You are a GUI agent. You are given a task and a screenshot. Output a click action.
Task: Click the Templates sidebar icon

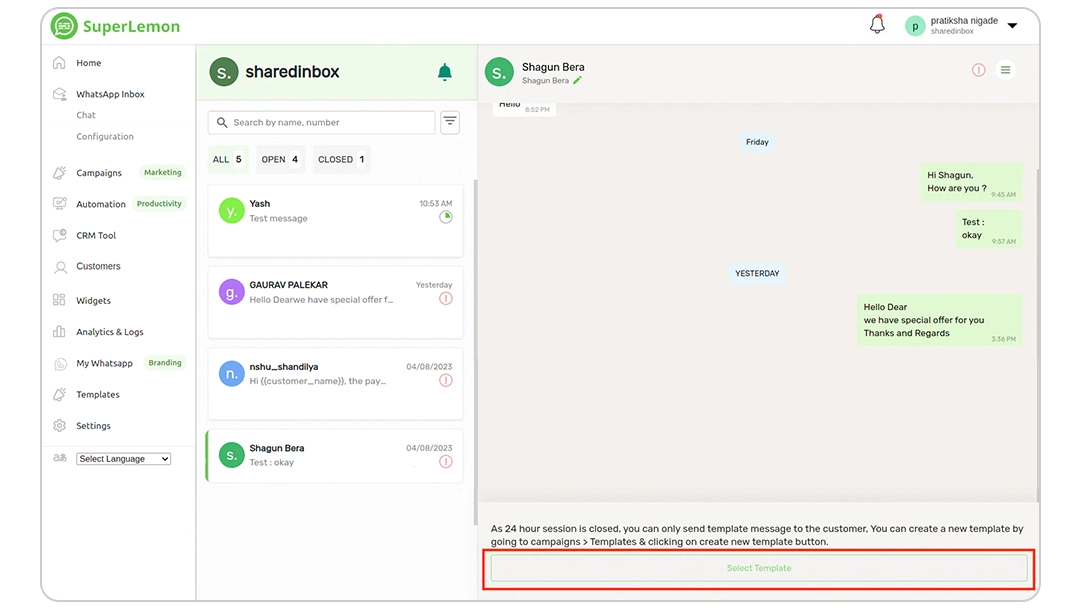[59, 394]
